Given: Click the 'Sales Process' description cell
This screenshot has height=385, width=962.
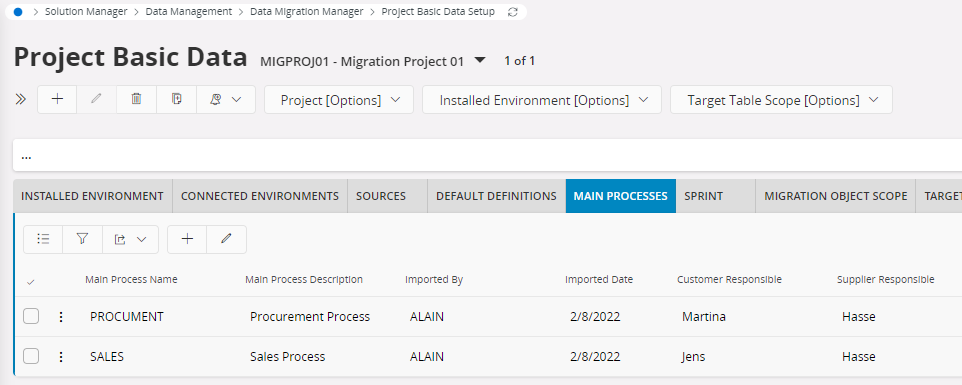Looking at the screenshot, I should 287,357.
